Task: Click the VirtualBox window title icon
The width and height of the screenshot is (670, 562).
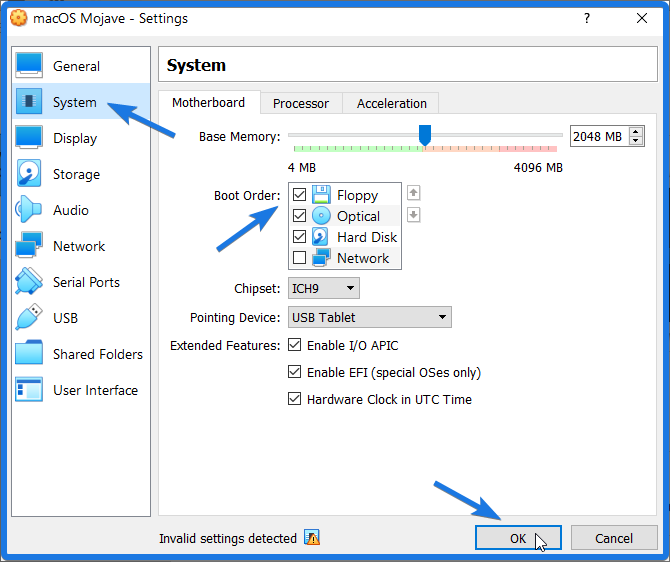Action: pos(18,18)
